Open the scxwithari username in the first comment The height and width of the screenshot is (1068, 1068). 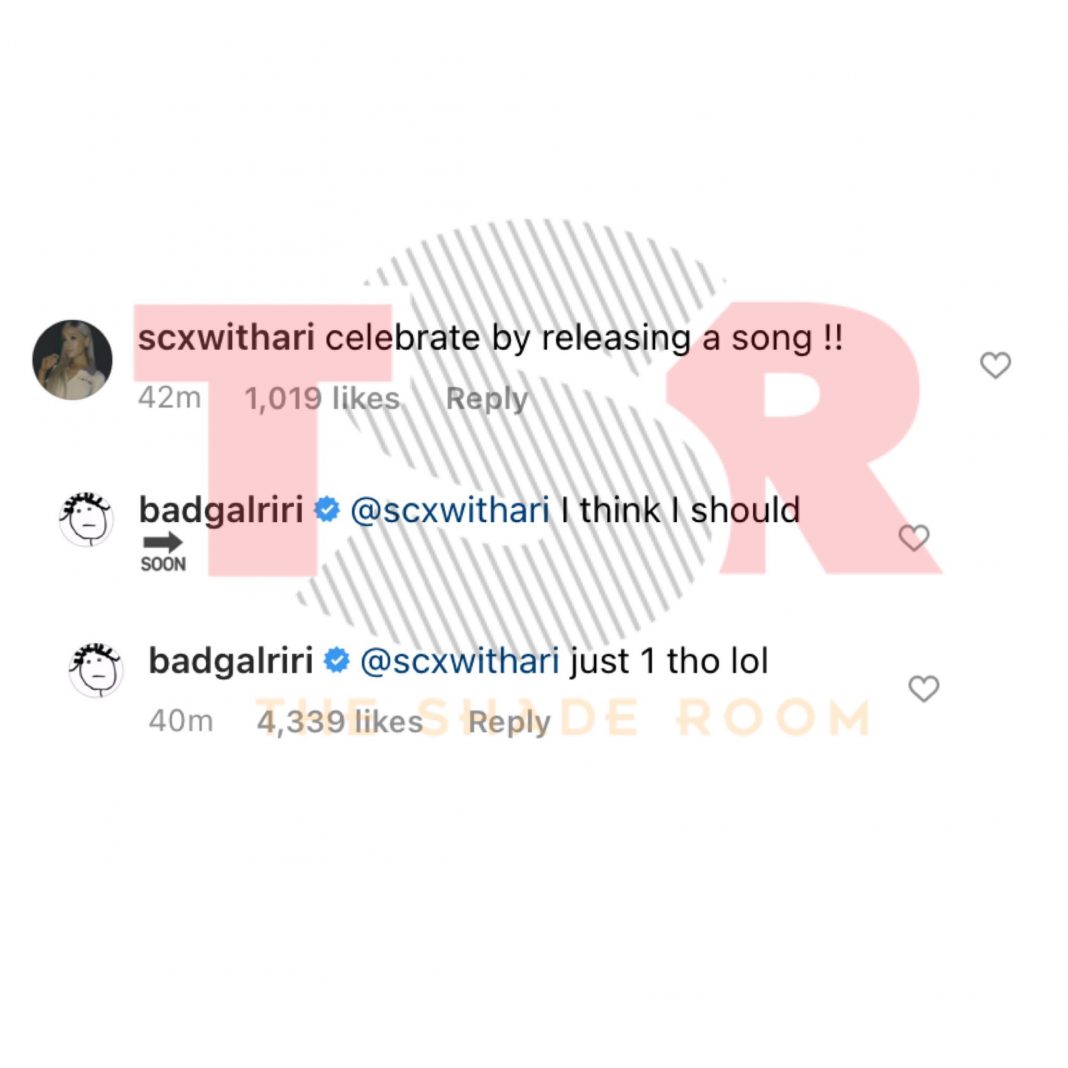coord(226,338)
